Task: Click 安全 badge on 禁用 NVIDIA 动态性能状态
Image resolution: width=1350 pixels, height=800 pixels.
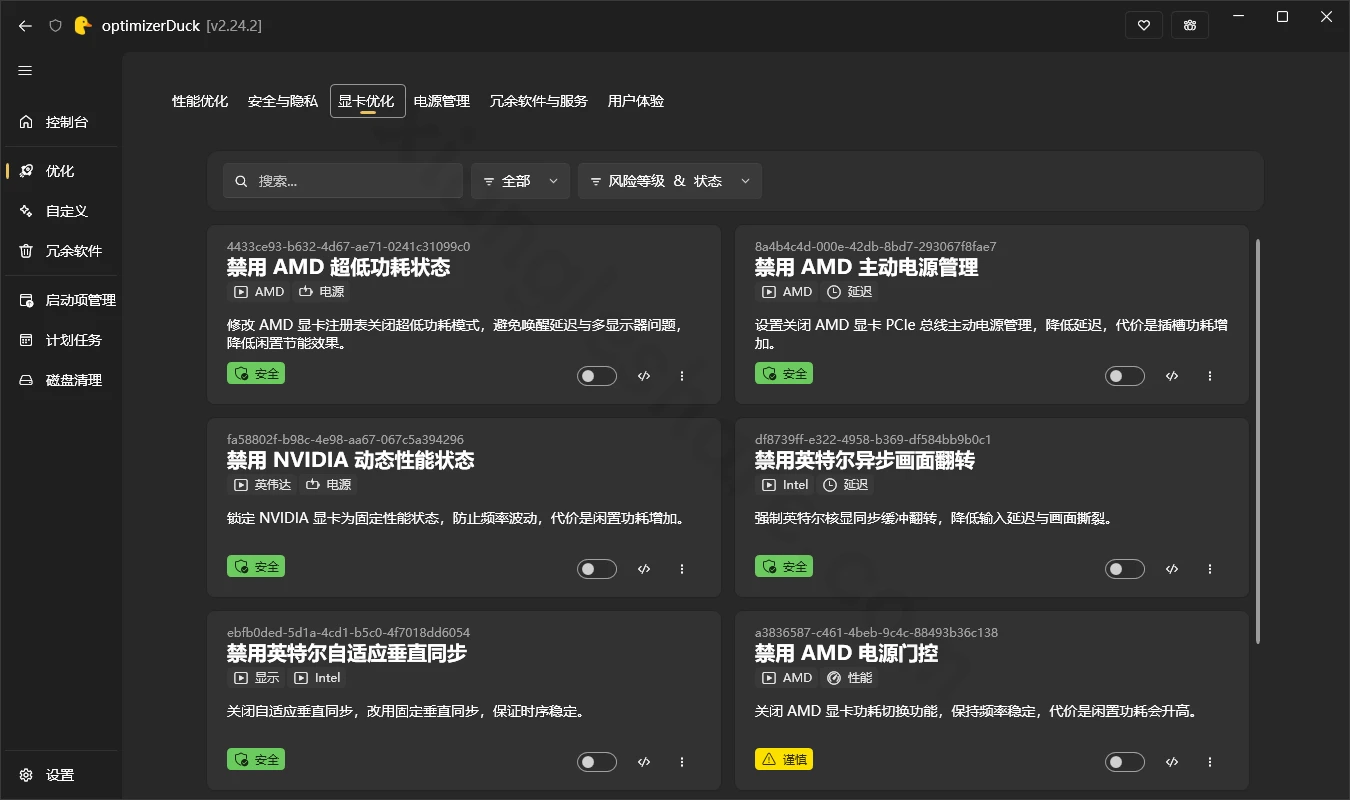Action: pos(256,567)
